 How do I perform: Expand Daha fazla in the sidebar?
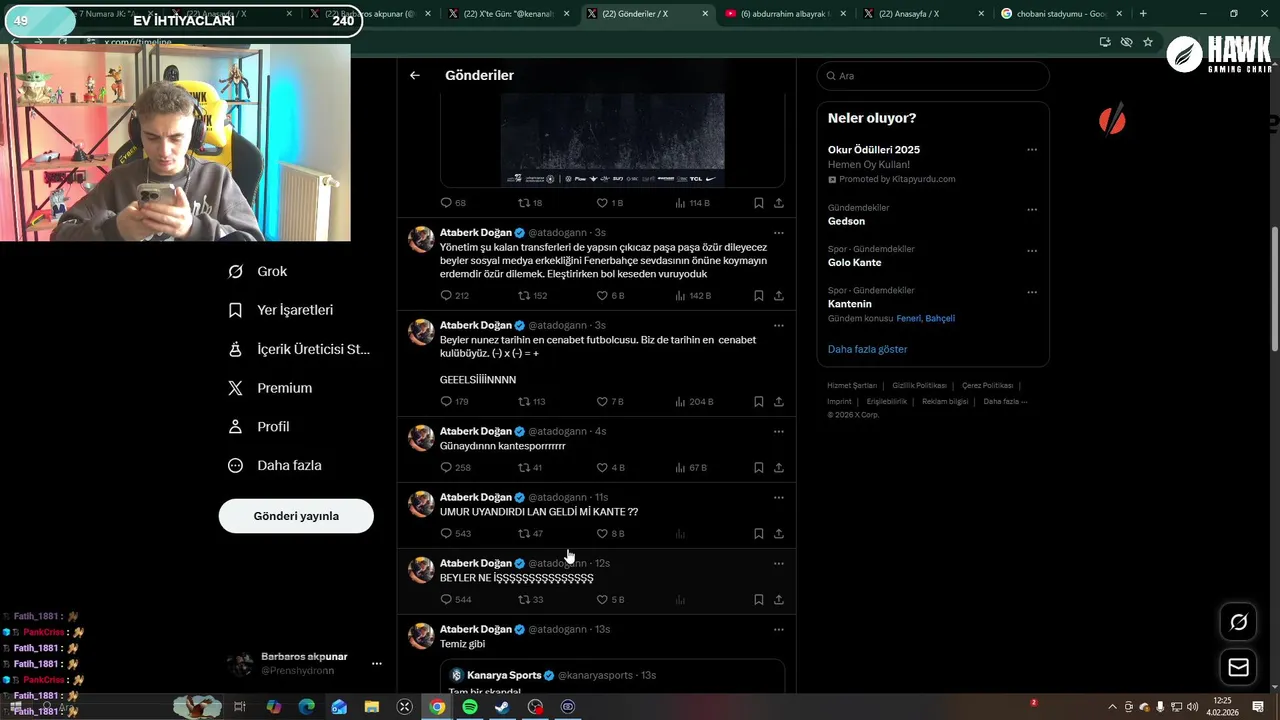click(275, 465)
